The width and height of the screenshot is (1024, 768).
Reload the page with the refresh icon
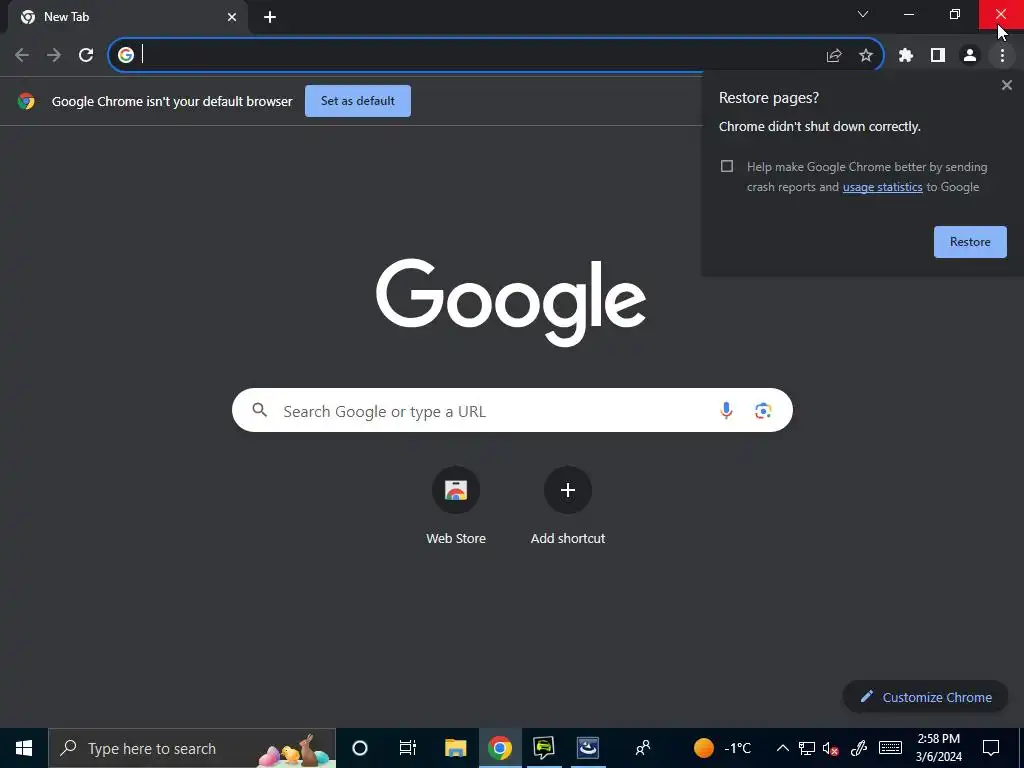point(86,56)
